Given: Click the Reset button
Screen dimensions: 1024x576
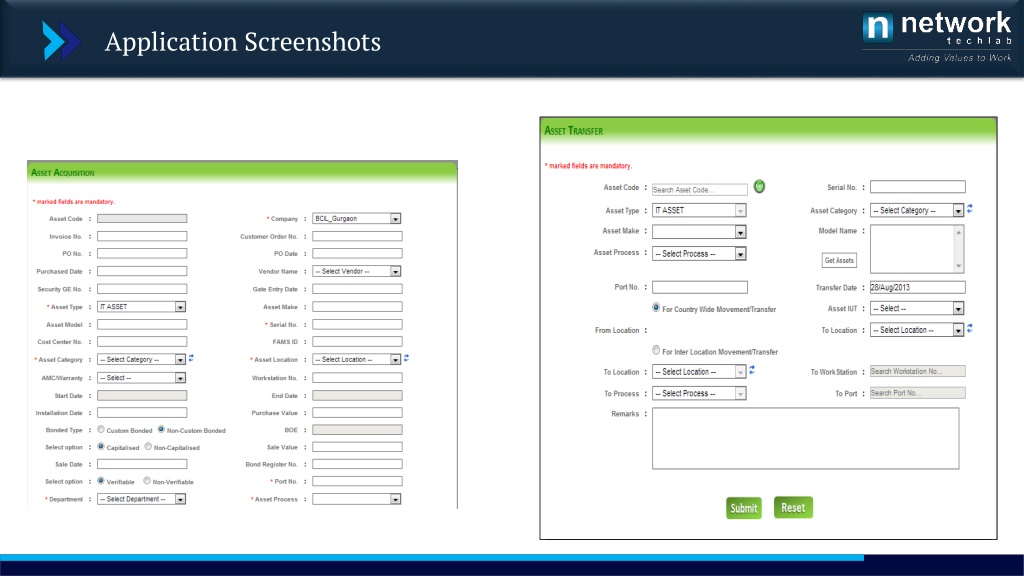Looking at the screenshot, I should coord(793,508).
